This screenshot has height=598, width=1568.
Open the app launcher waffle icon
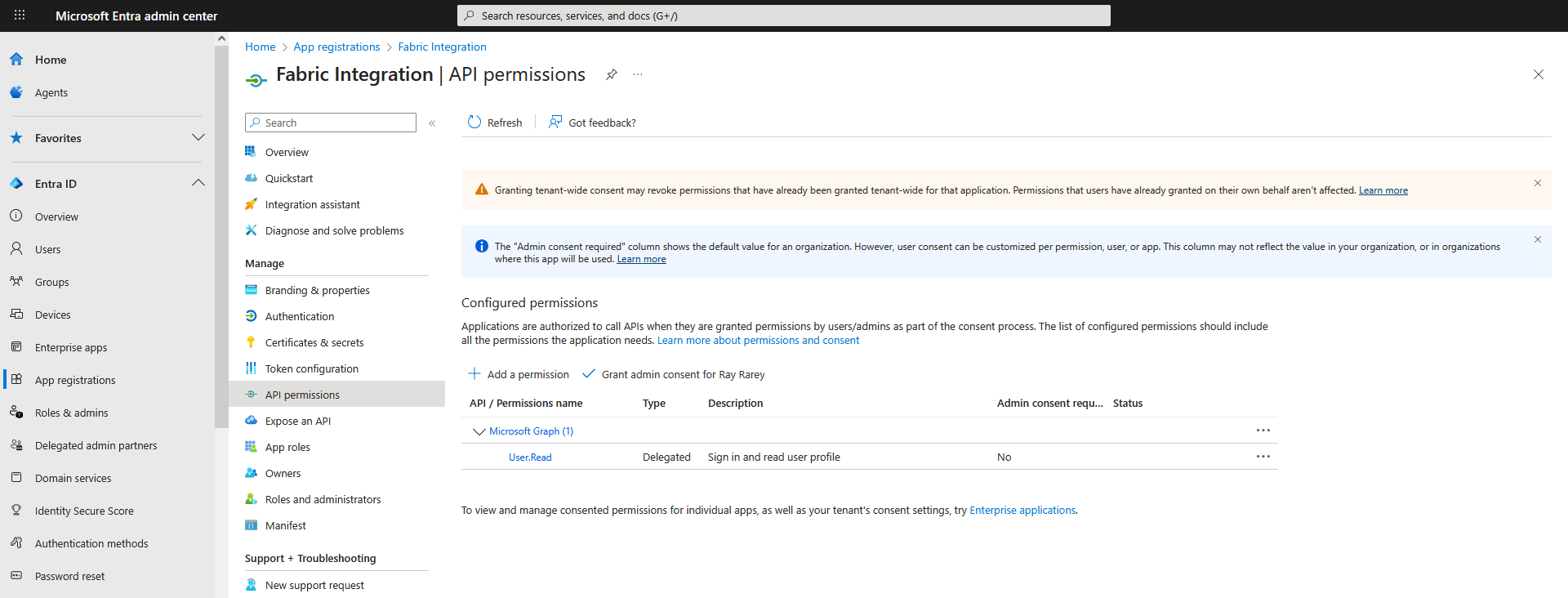[x=20, y=16]
